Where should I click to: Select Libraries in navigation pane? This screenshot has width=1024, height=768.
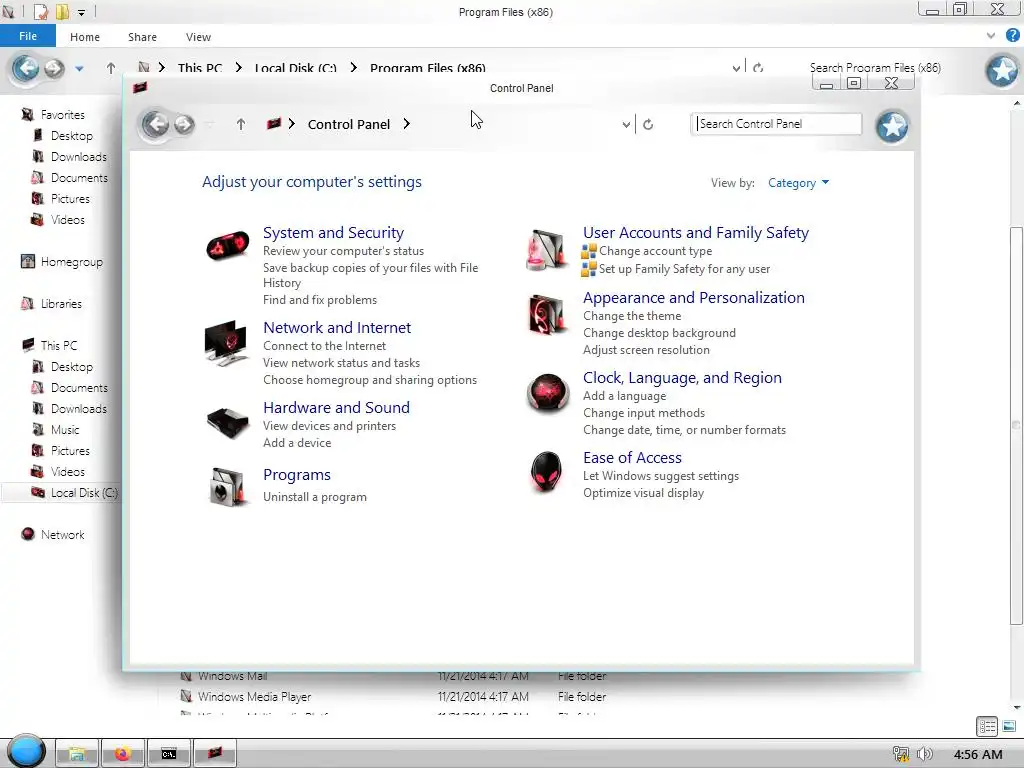tap(52, 304)
